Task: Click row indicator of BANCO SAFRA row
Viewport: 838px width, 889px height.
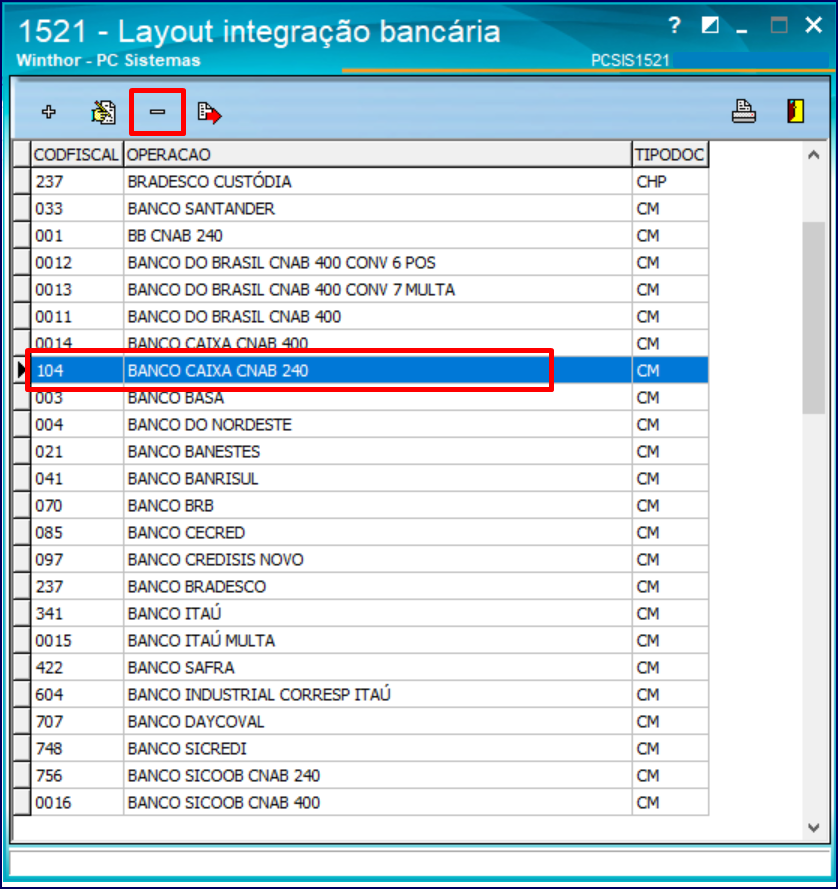Action: click(x=22, y=667)
